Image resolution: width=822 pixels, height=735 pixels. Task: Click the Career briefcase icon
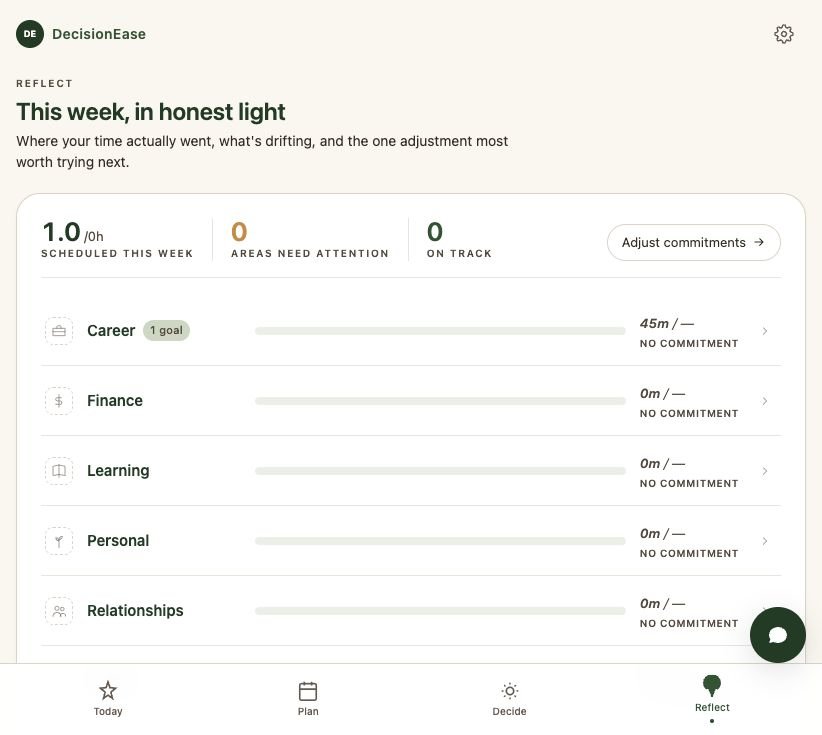[59, 331]
